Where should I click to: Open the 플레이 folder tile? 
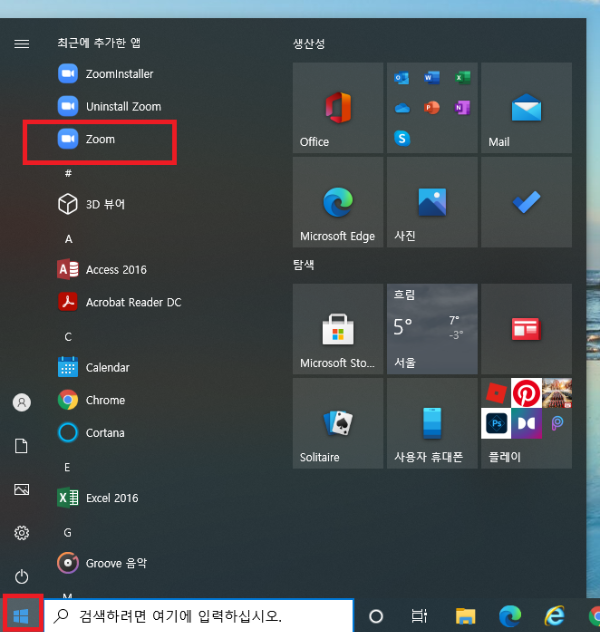(x=526, y=423)
